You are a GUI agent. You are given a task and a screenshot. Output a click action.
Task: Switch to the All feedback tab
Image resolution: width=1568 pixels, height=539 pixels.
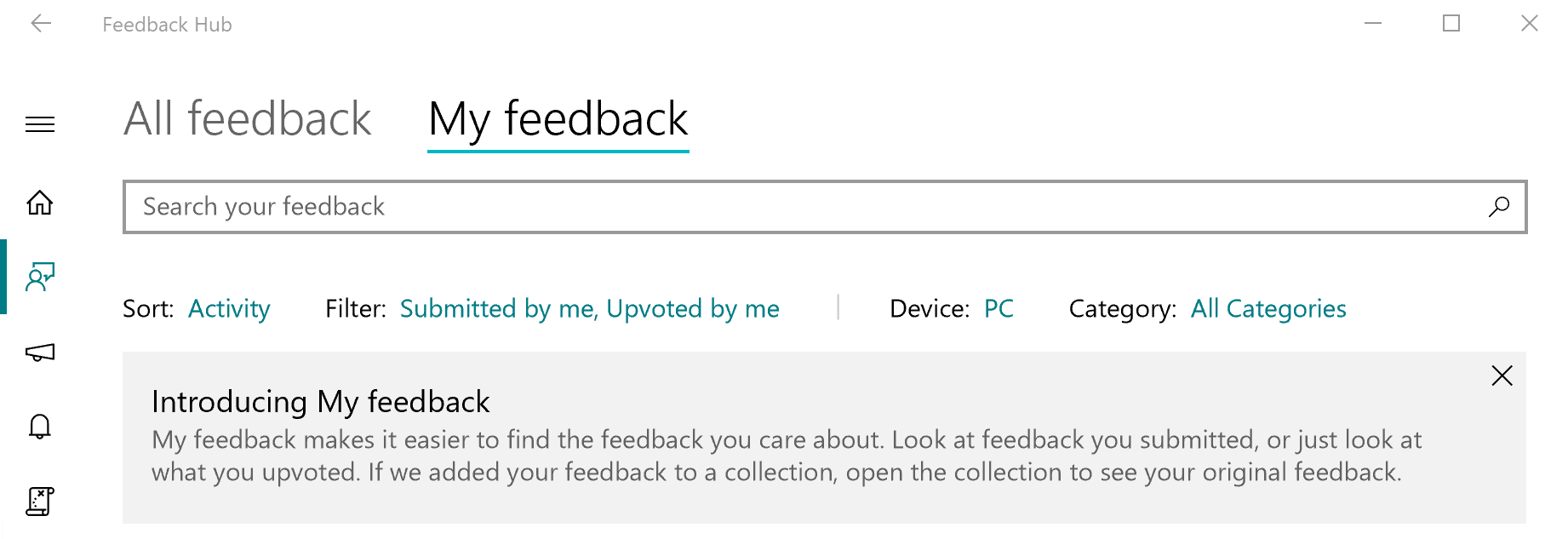click(x=248, y=119)
